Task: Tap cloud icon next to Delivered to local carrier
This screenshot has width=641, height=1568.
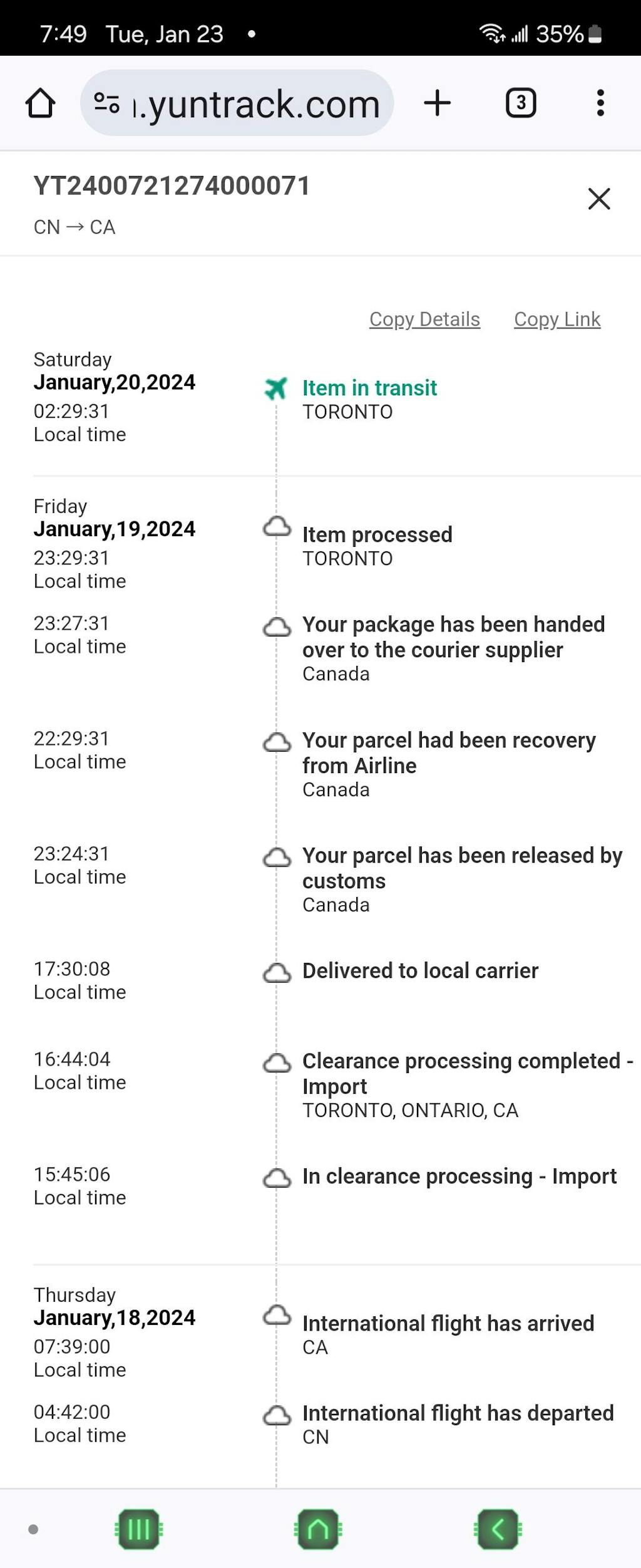Action: coord(277,973)
